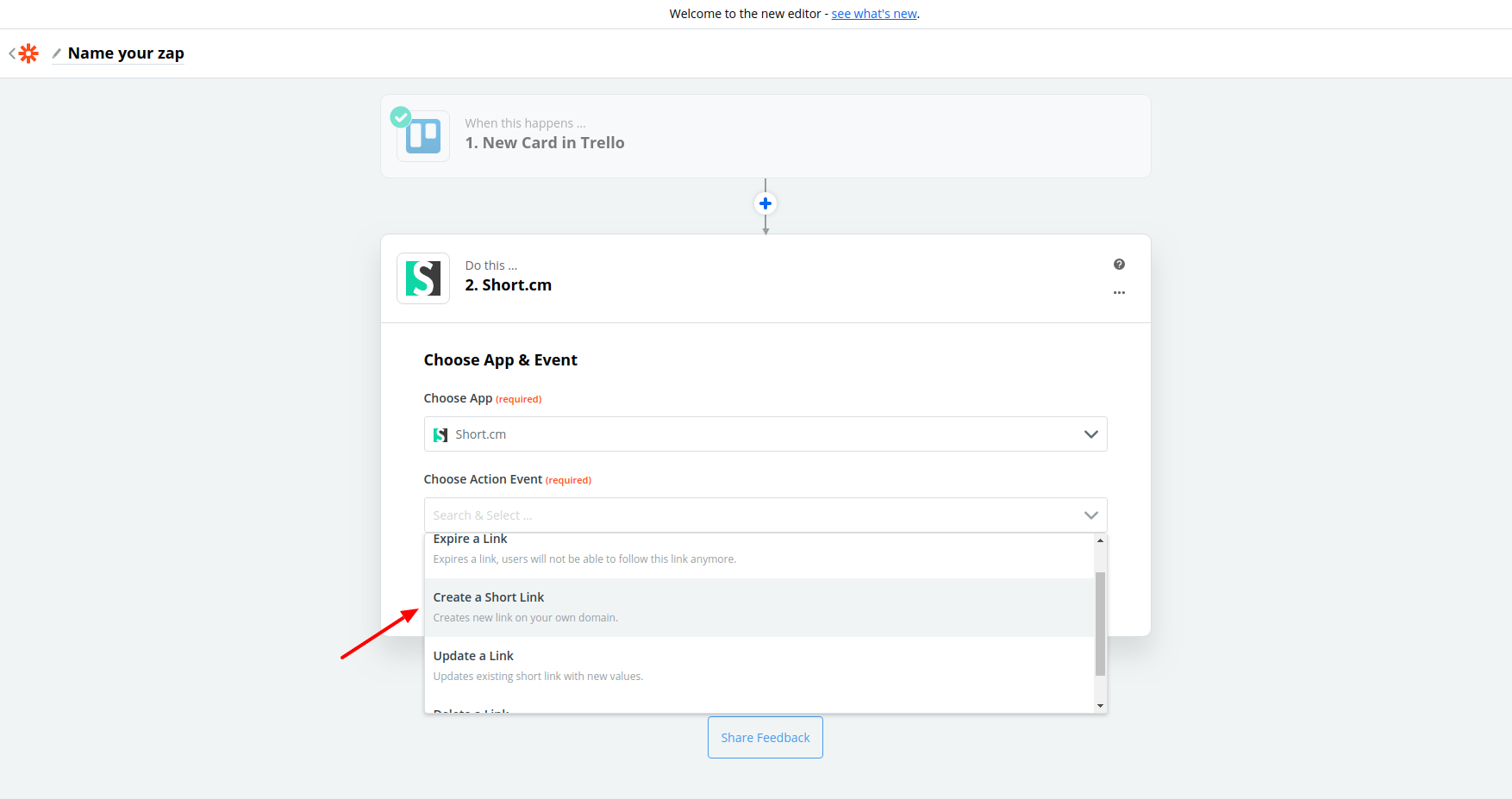Click the dropdown list scrollbar thumb
The image size is (1512, 799).
[1100, 623]
